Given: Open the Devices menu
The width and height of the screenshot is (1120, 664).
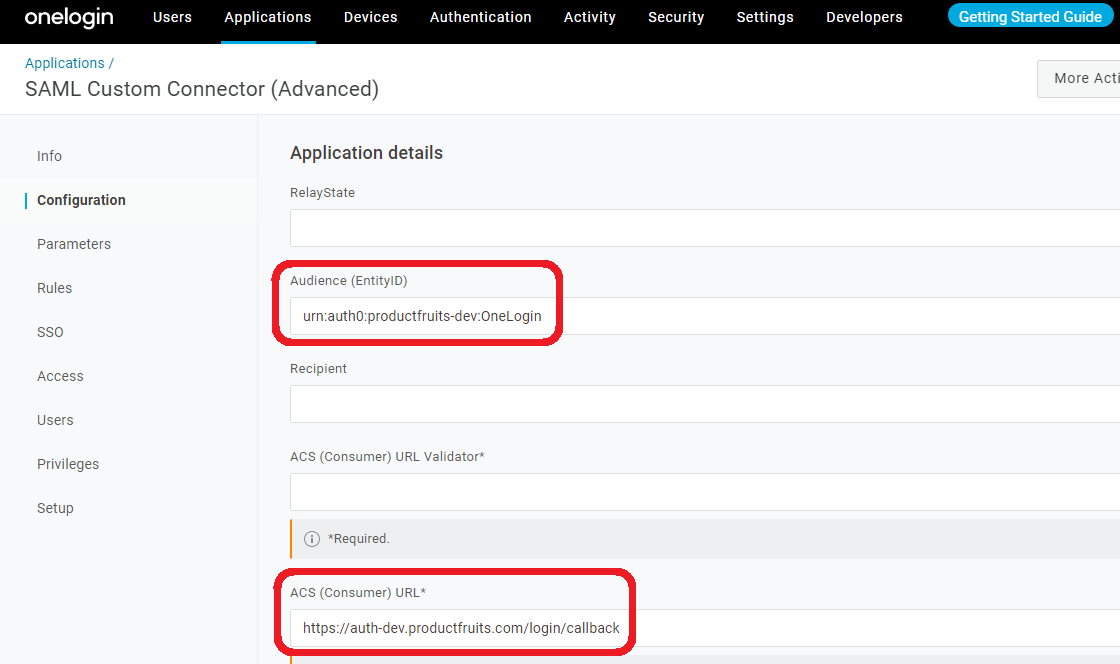Looking at the screenshot, I should tap(370, 17).
